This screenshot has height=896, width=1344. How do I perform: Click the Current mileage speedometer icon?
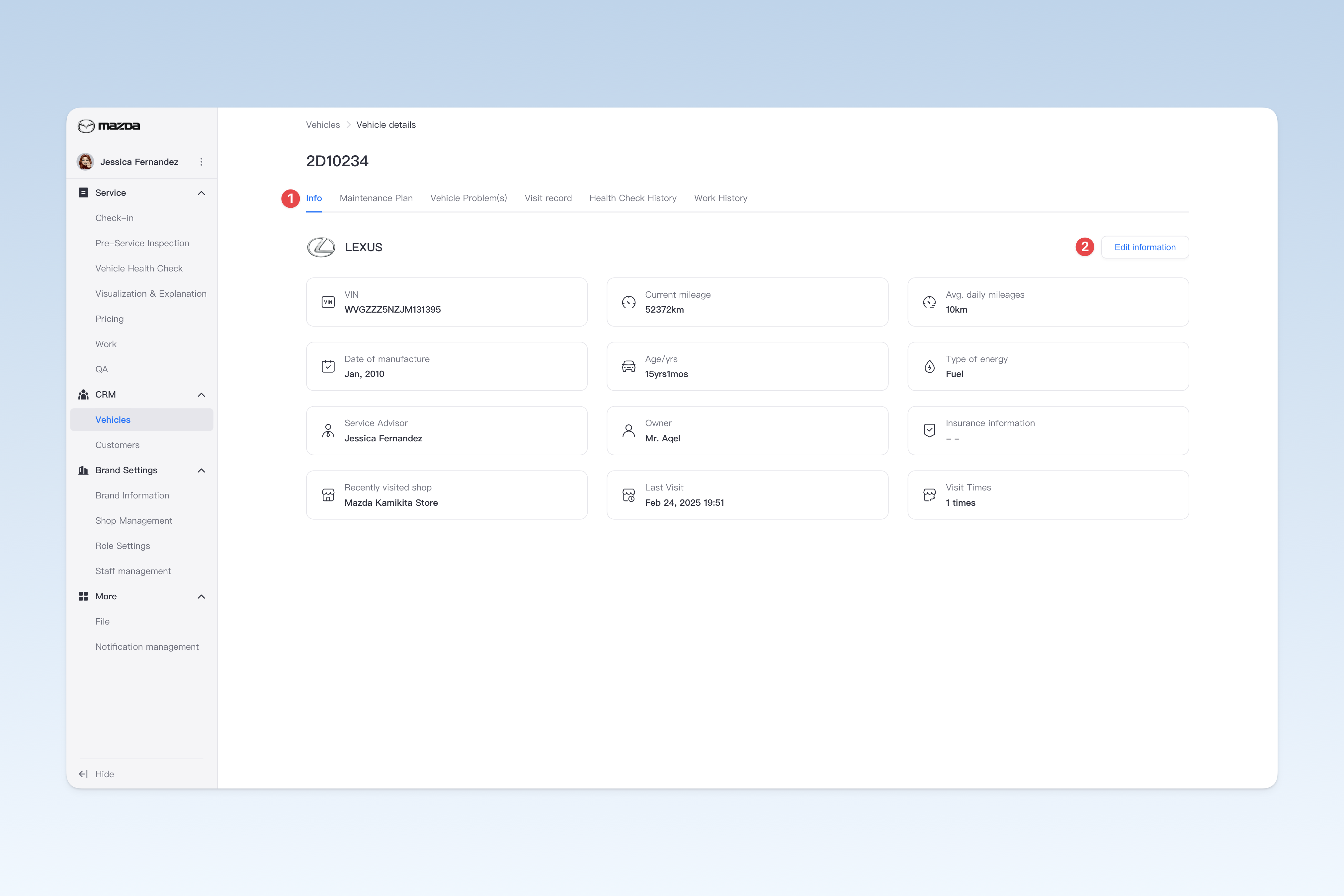tap(629, 302)
